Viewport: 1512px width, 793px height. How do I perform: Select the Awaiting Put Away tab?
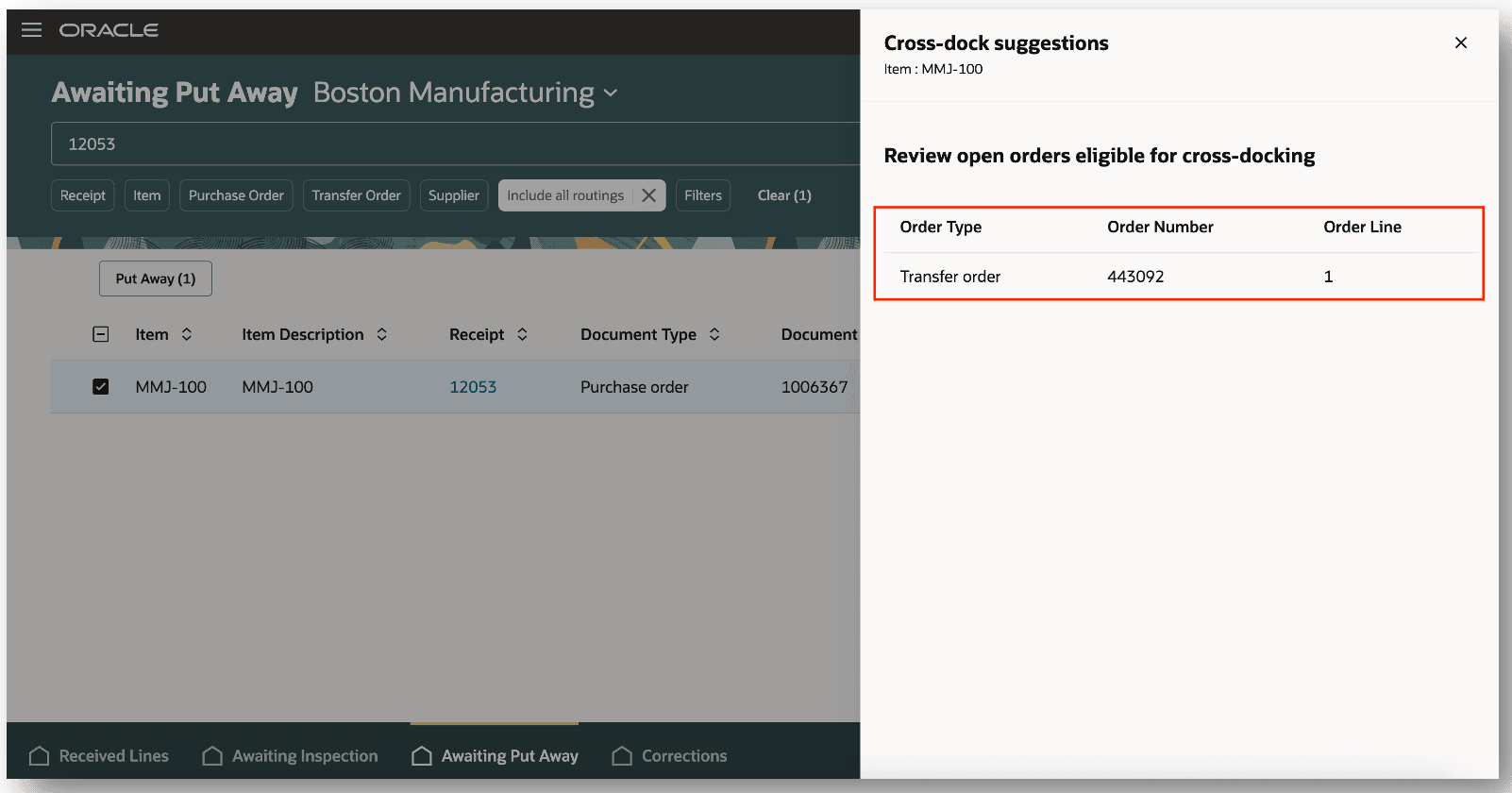pyautogui.click(x=495, y=756)
